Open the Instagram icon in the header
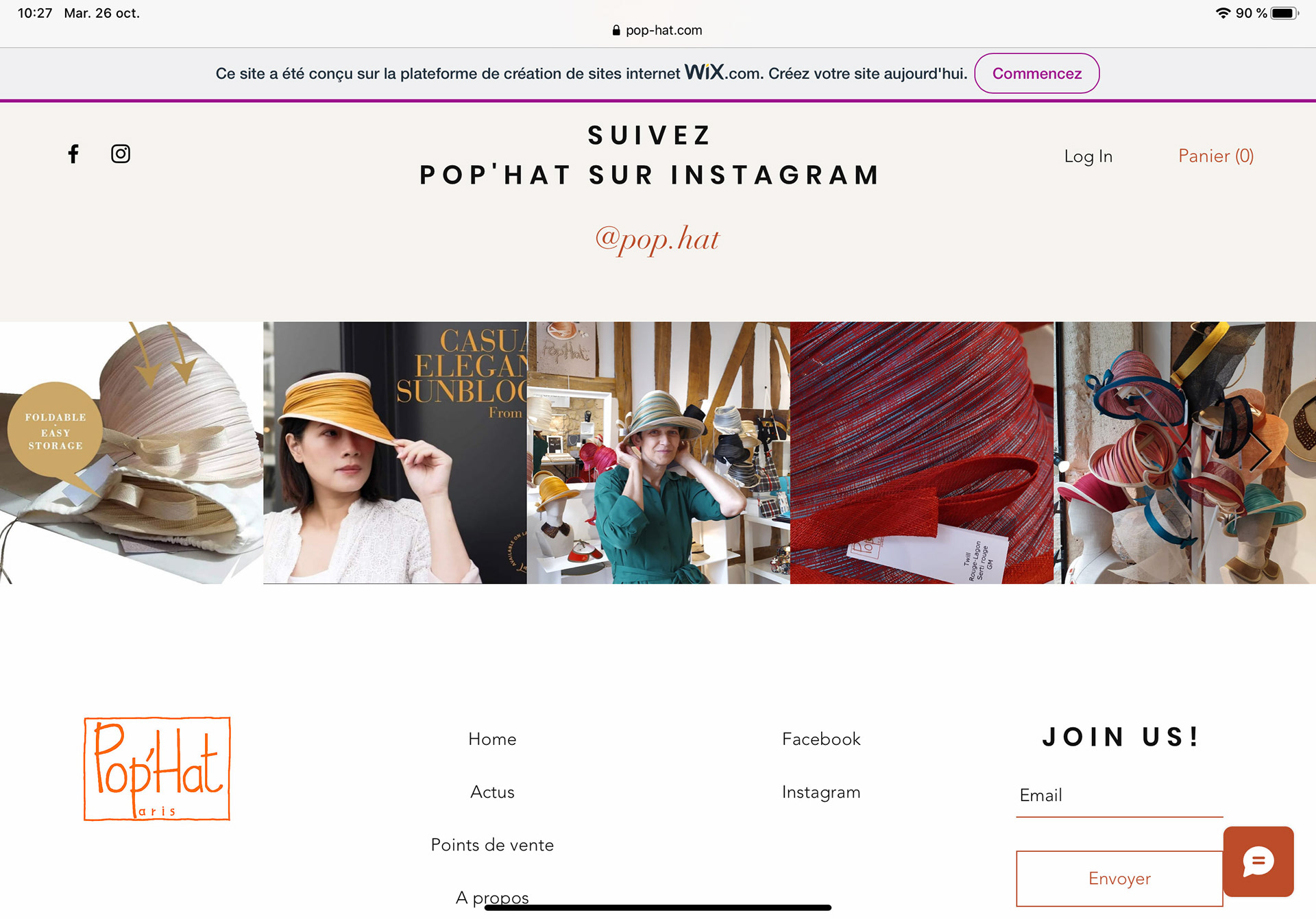 pyautogui.click(x=121, y=154)
